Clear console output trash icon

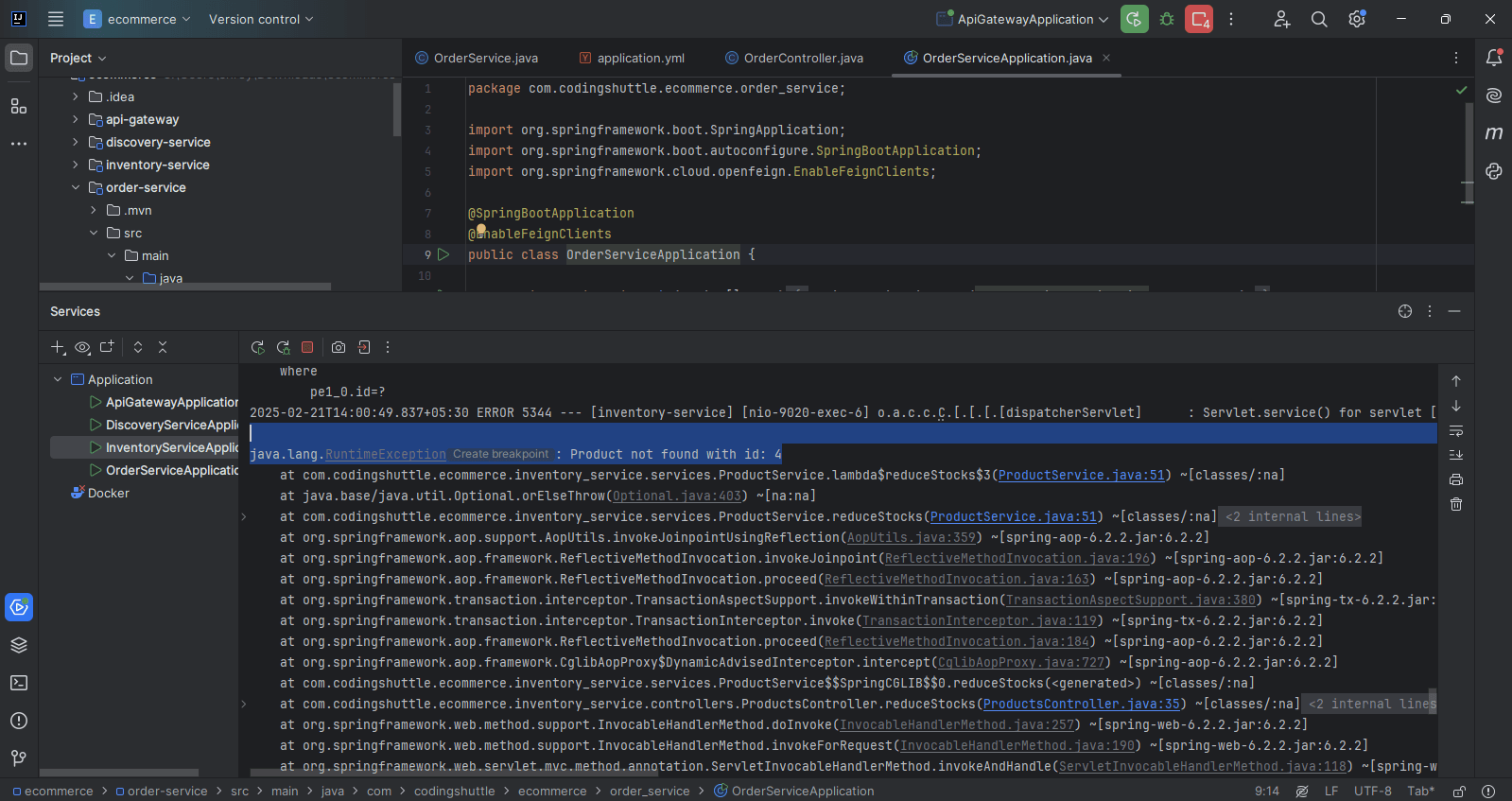pos(1456,504)
